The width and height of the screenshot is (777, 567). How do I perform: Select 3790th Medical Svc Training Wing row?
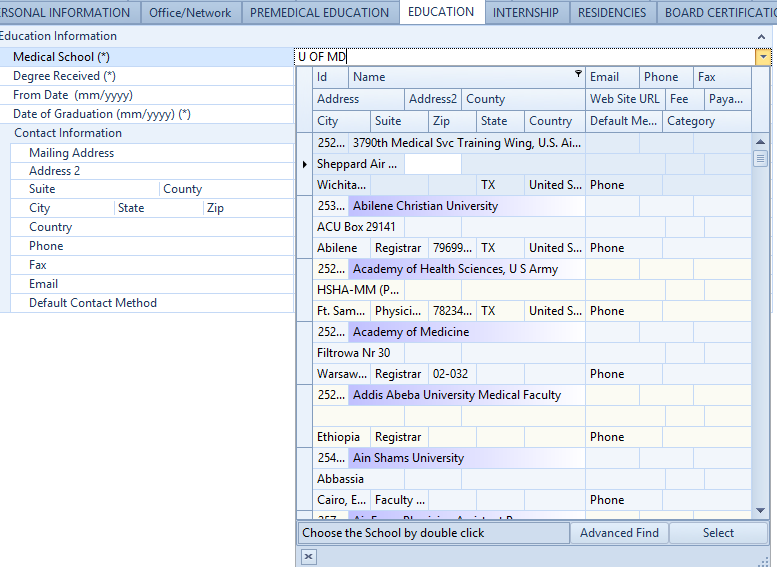point(467,143)
